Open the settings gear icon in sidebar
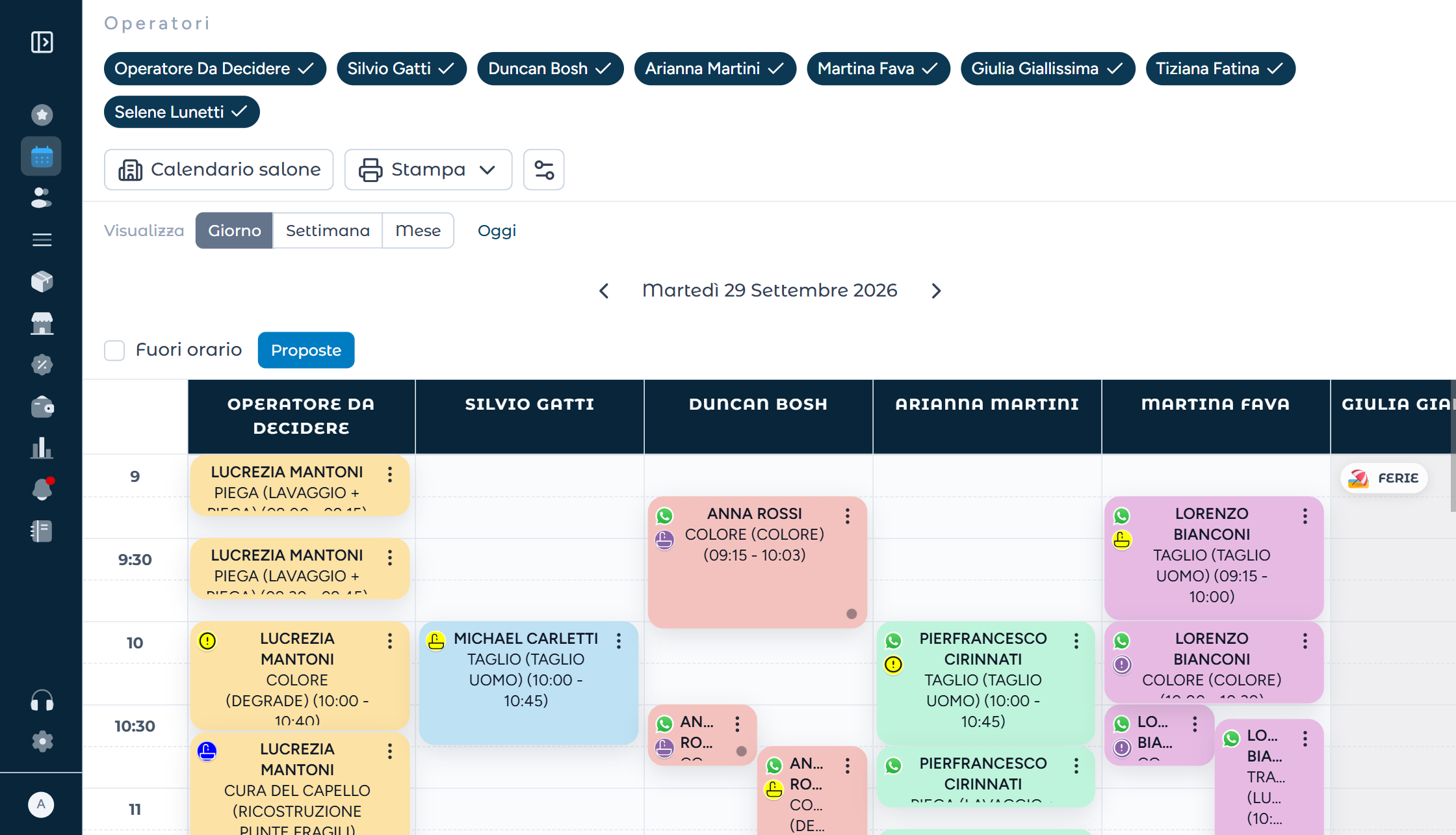This screenshot has width=1456, height=835. pos(42,741)
